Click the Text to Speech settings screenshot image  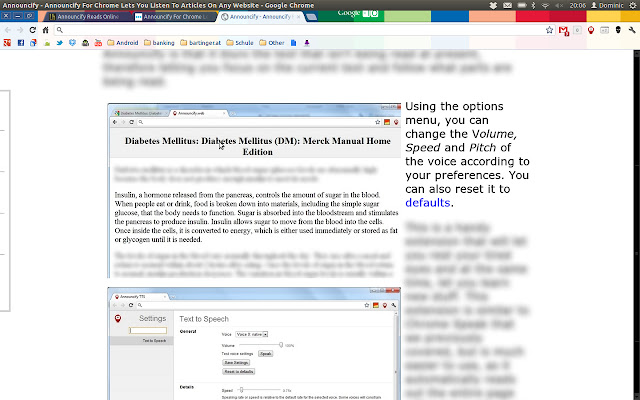point(254,343)
